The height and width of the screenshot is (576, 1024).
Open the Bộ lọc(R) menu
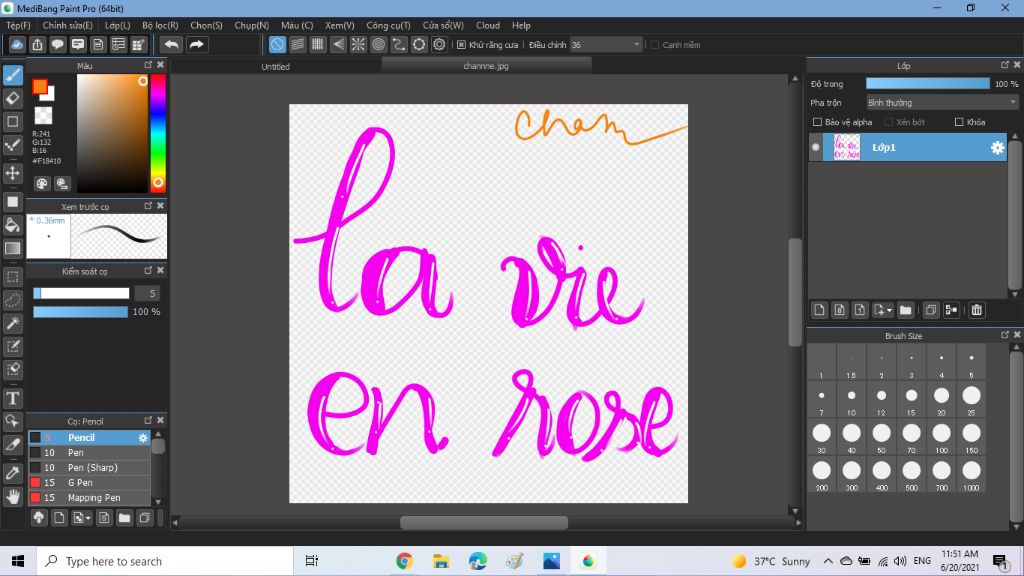tap(160, 25)
